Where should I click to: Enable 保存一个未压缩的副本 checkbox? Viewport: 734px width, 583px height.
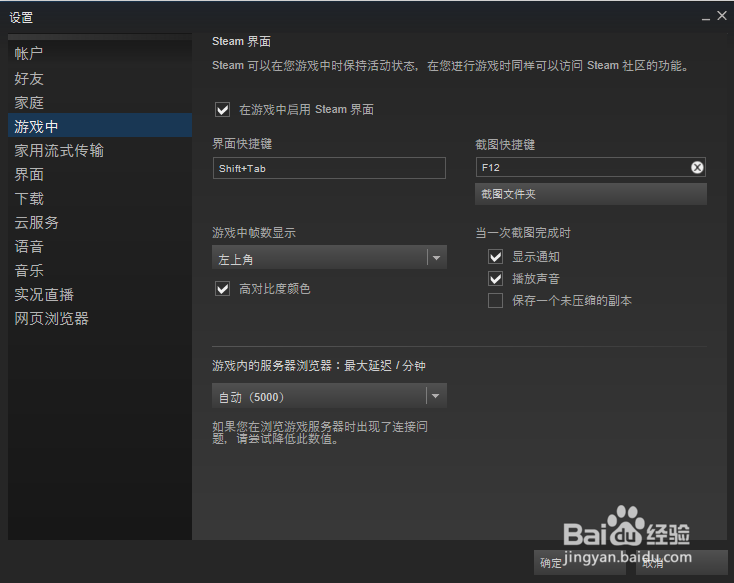pos(495,301)
